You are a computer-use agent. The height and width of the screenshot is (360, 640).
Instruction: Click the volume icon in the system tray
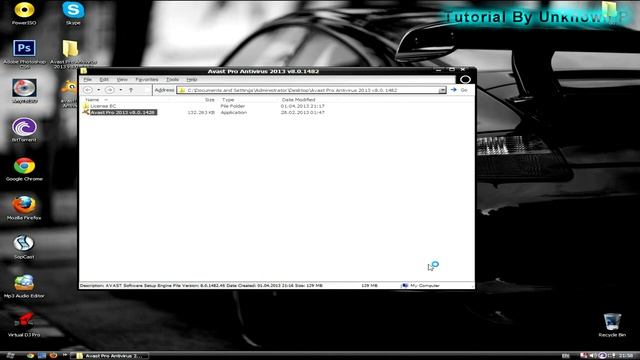click(592, 356)
